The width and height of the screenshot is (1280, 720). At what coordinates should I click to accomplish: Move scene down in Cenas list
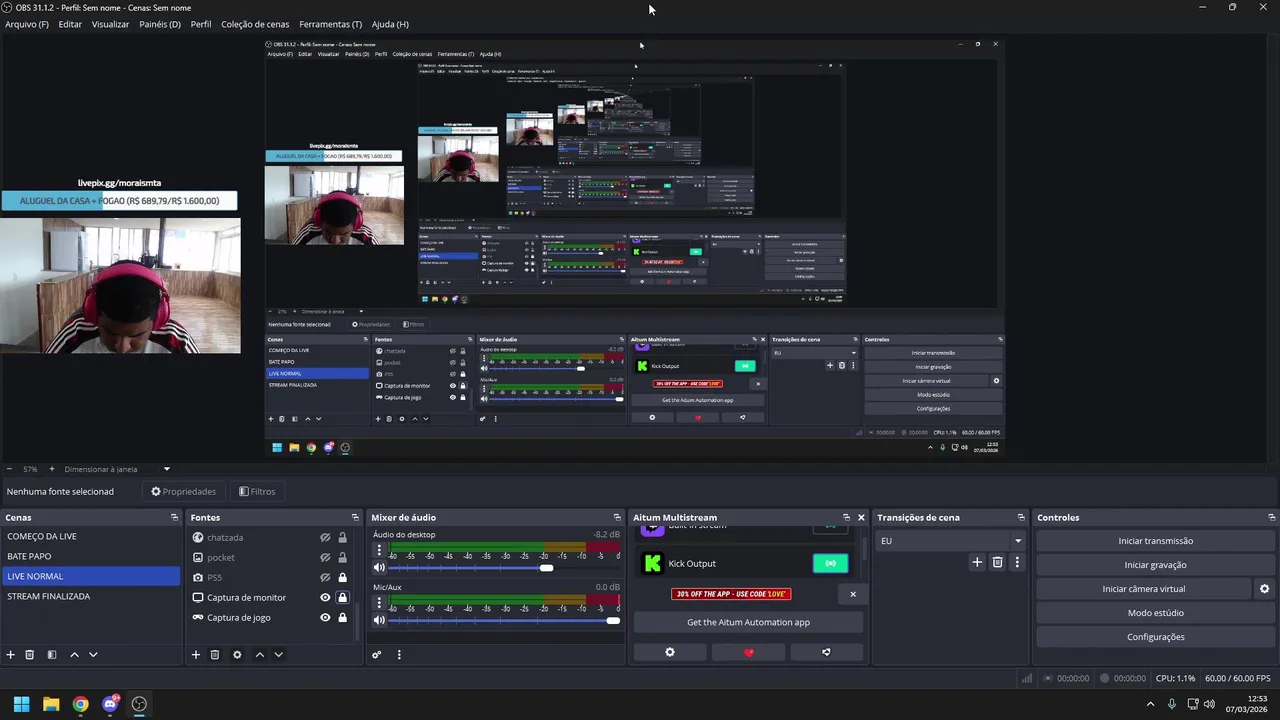[93, 655]
